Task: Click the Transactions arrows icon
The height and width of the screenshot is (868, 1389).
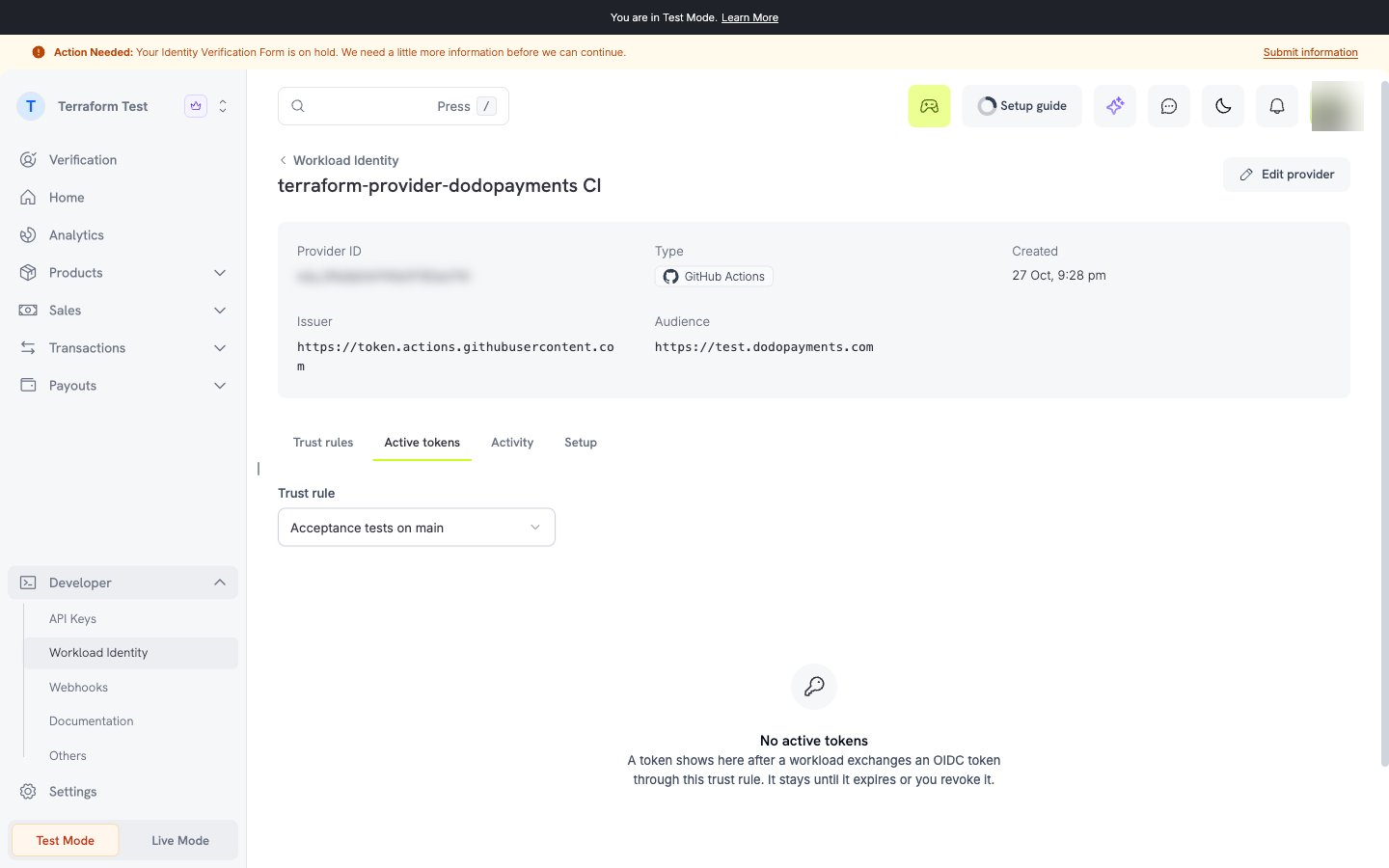Action: (x=28, y=348)
